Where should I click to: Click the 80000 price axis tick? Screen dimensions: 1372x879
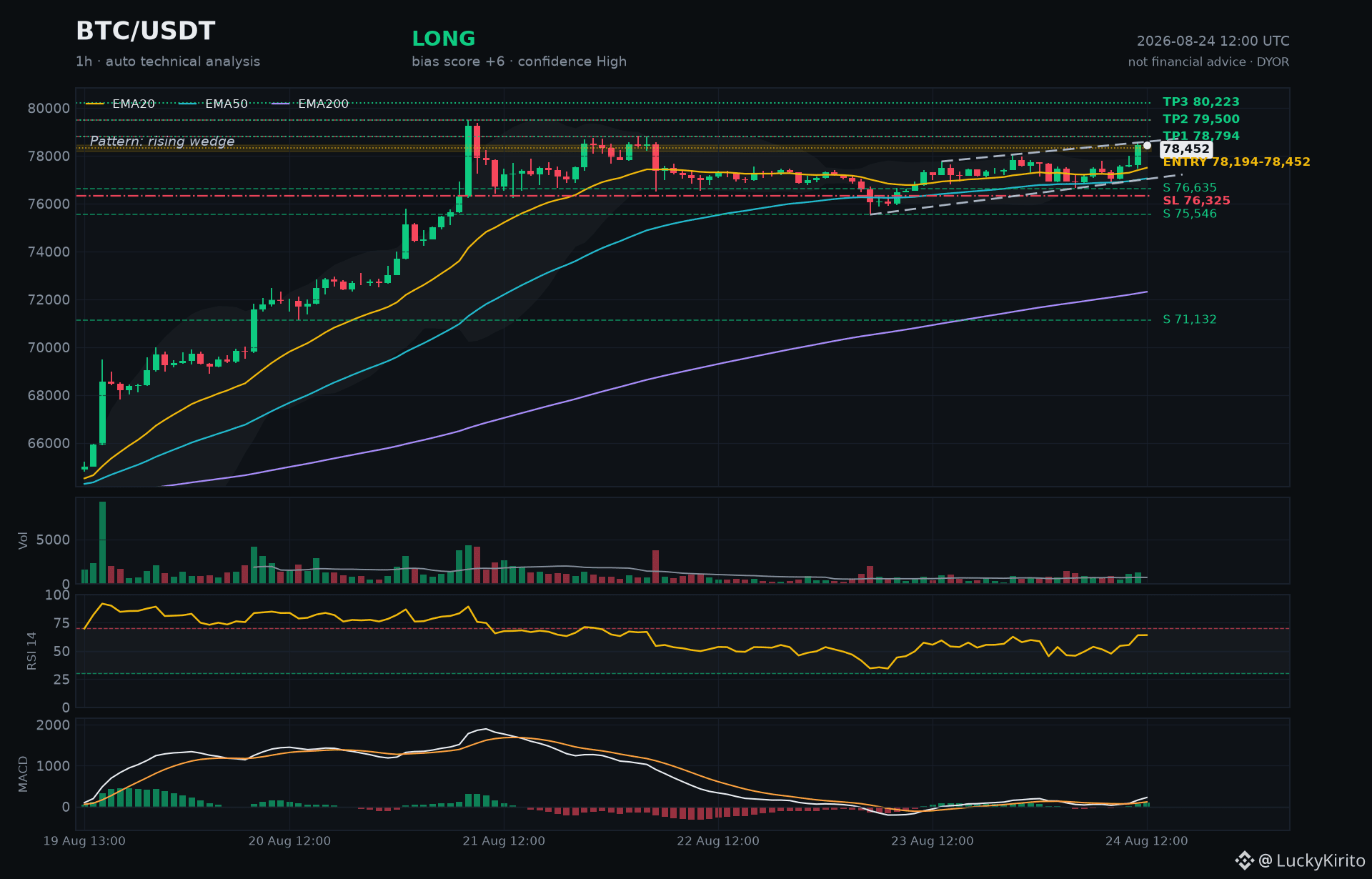(49, 109)
